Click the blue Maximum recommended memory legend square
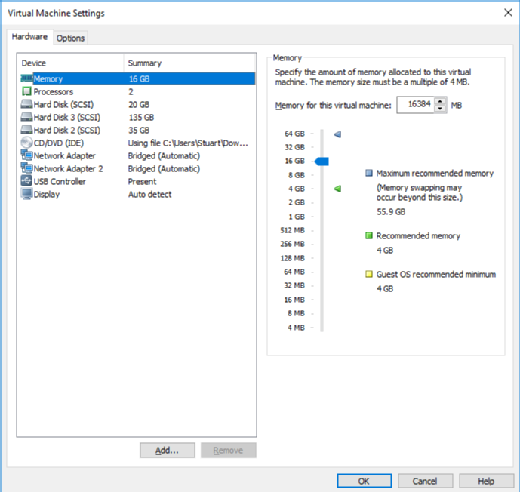 (x=369, y=173)
